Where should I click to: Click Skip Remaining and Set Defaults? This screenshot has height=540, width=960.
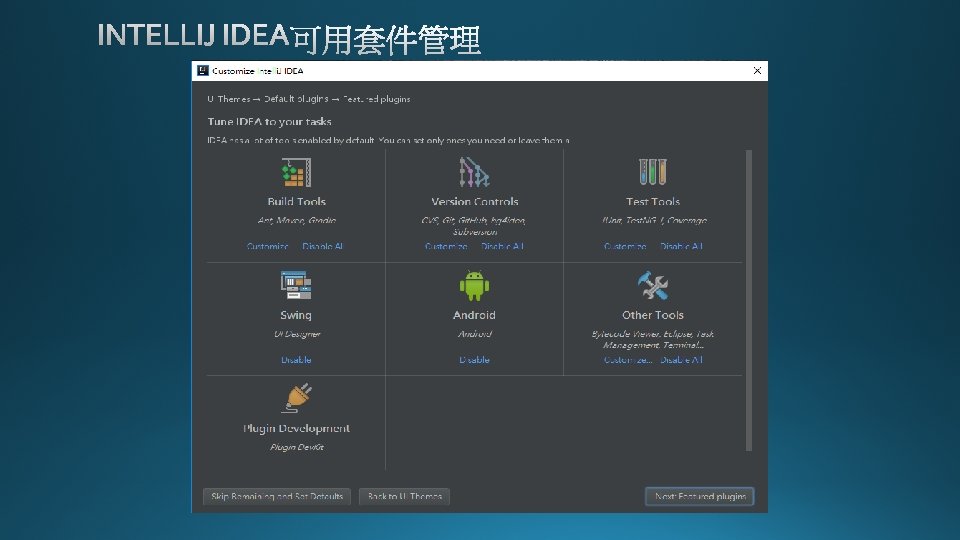coord(277,497)
